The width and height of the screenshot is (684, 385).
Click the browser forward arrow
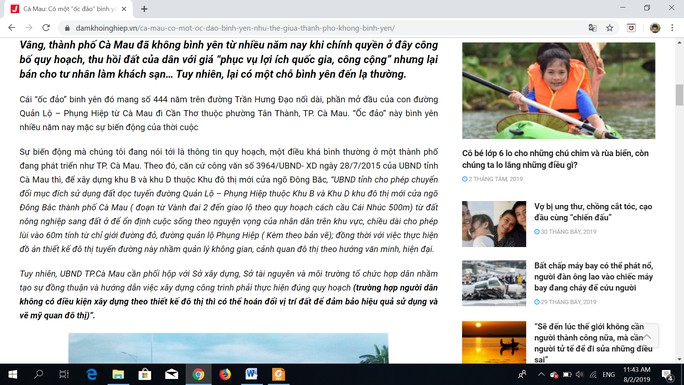click(29, 28)
